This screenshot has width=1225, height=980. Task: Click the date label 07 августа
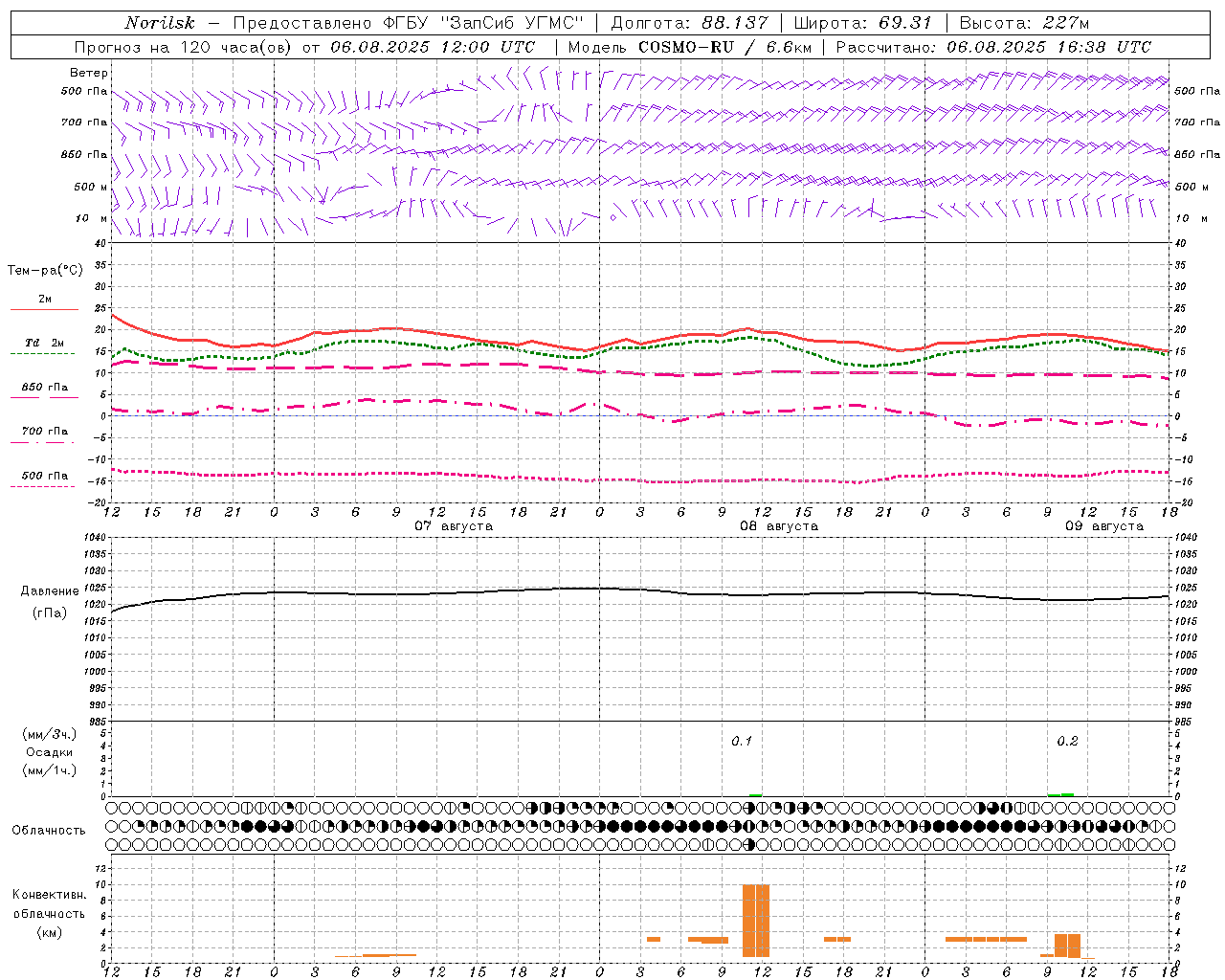454,526
